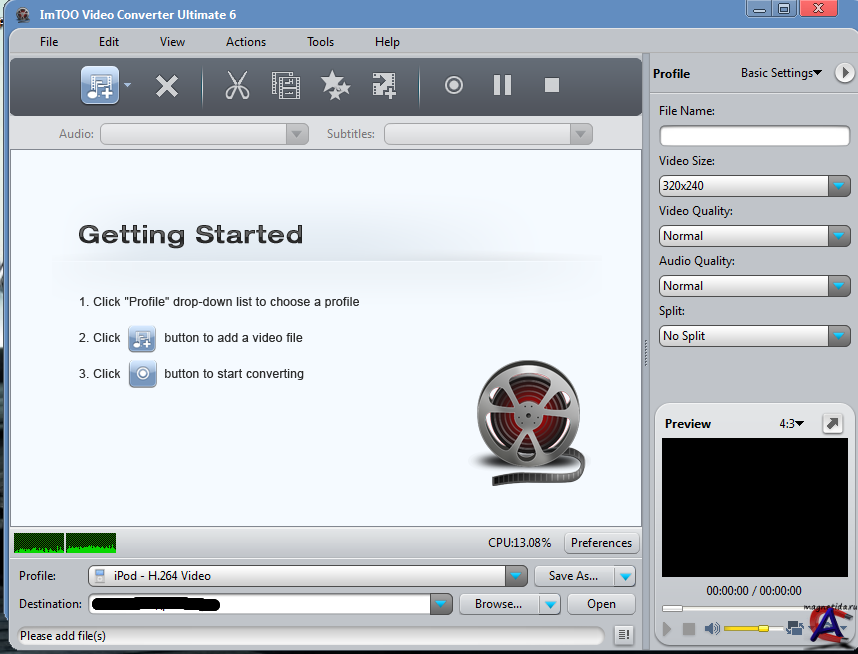Image resolution: width=858 pixels, height=654 pixels.
Task: Click the 00:00:00 / 00:00:00 time display
Action: pos(754,591)
